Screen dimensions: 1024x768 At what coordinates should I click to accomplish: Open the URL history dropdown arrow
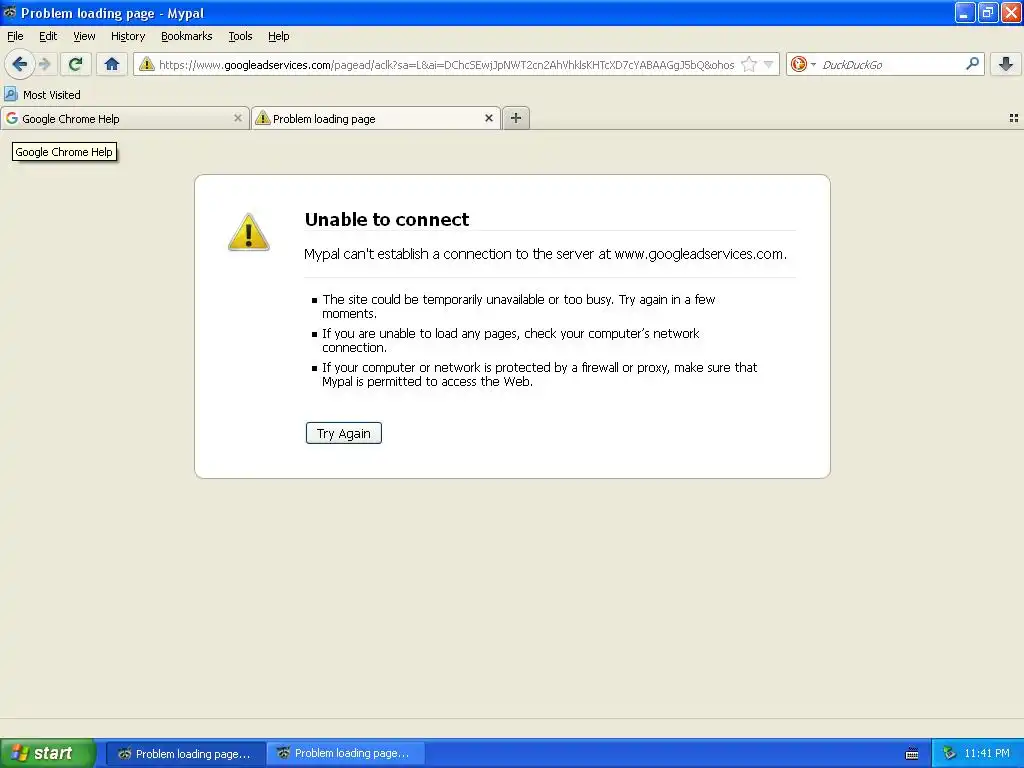[x=769, y=64]
